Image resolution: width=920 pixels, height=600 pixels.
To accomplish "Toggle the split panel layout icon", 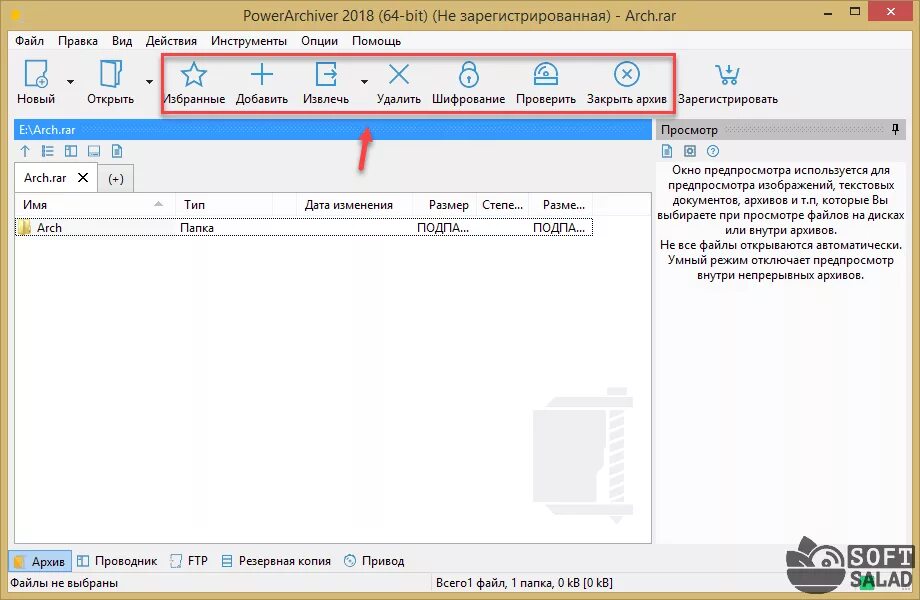I will (71, 151).
